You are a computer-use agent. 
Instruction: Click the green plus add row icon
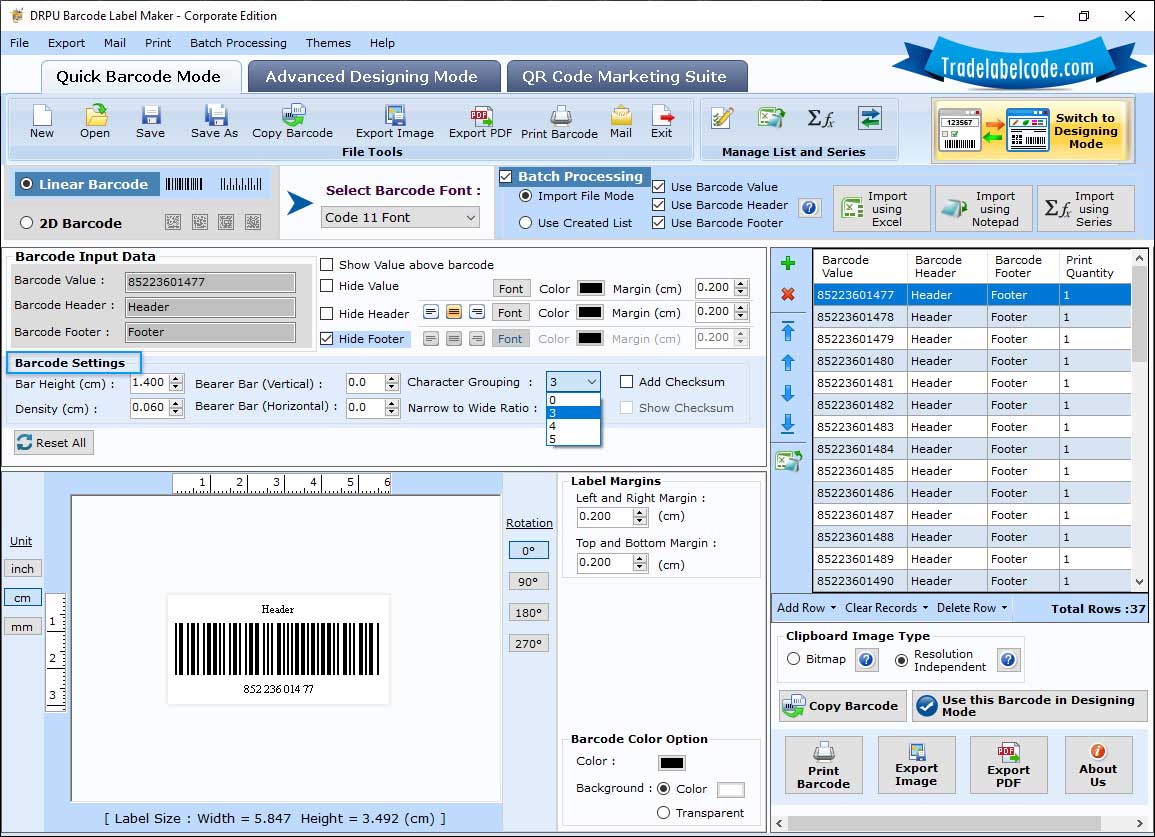coord(788,264)
